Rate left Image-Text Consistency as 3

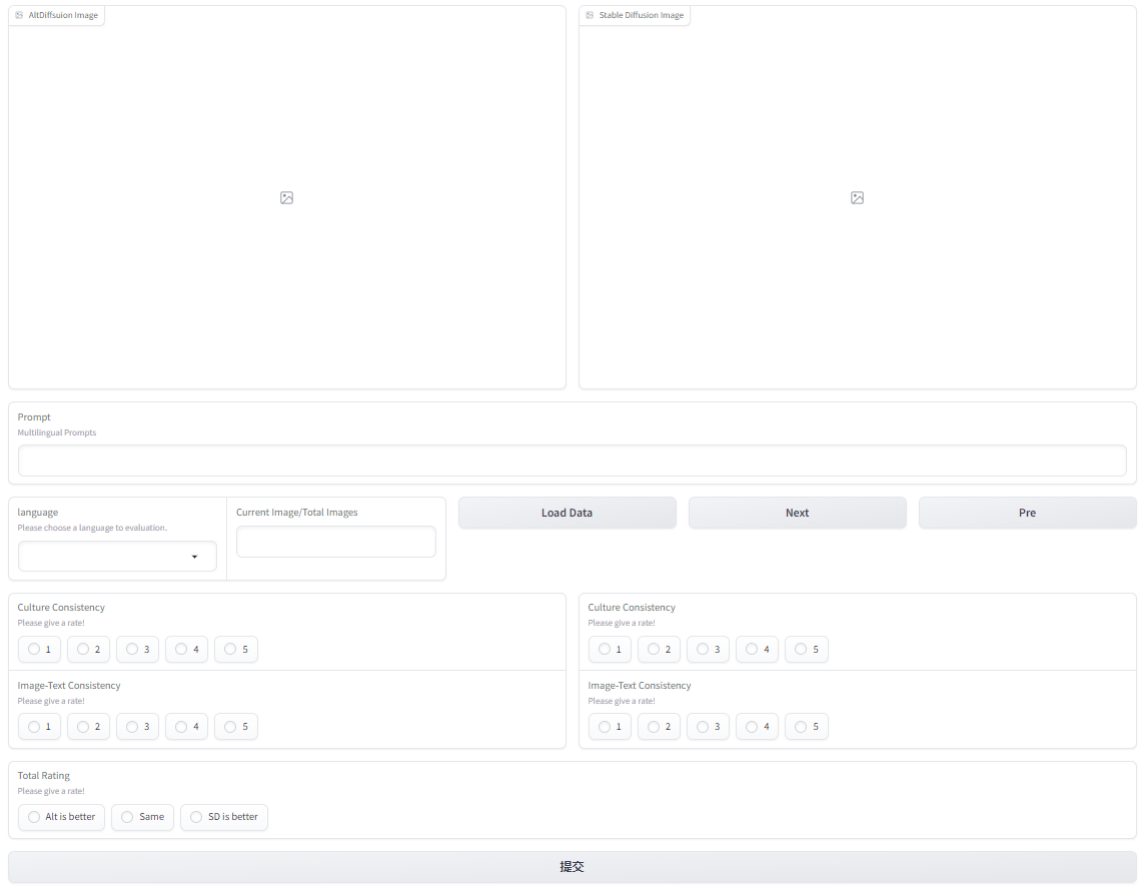[x=137, y=727]
